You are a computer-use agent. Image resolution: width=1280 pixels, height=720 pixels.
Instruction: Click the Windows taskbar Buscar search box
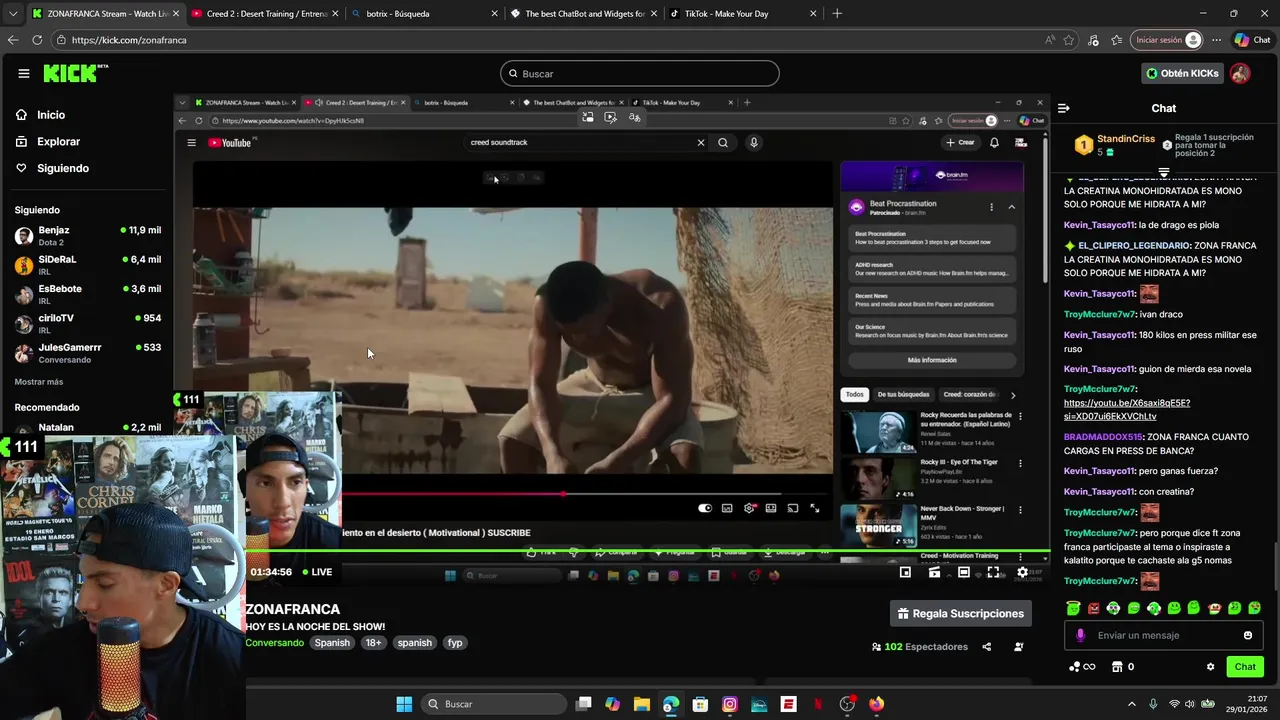pyautogui.click(x=492, y=704)
